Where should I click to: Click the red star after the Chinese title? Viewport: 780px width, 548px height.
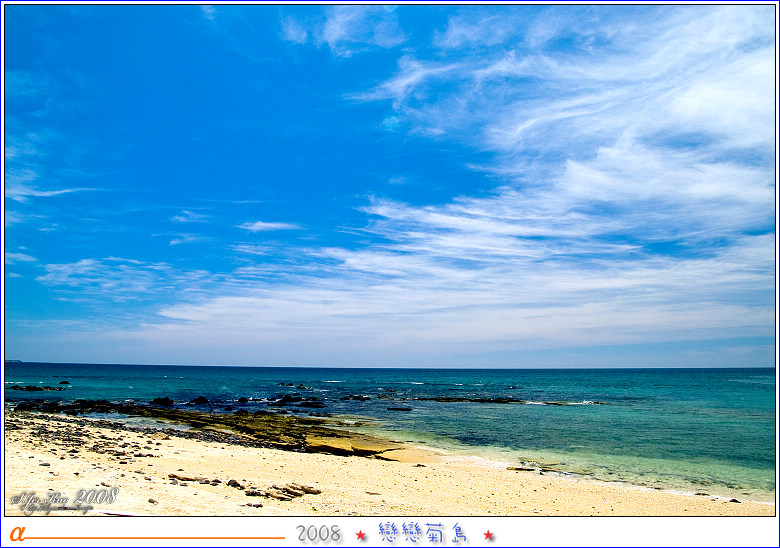[488, 535]
